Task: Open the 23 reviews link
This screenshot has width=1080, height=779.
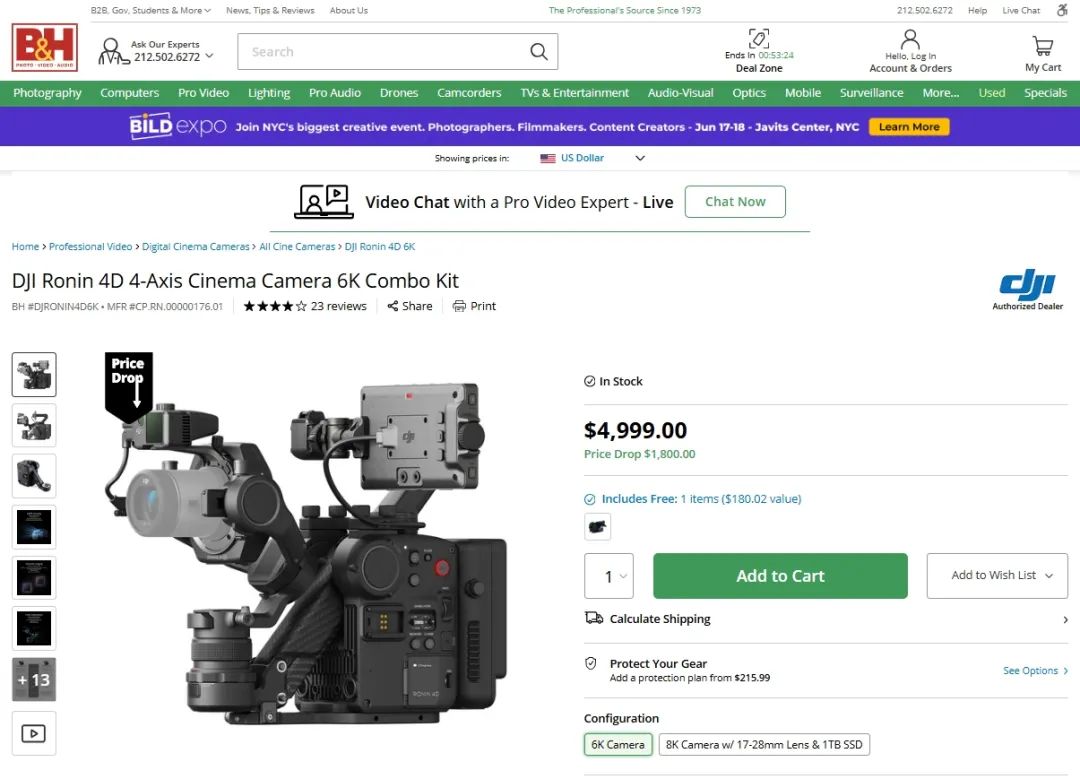Action: (339, 307)
